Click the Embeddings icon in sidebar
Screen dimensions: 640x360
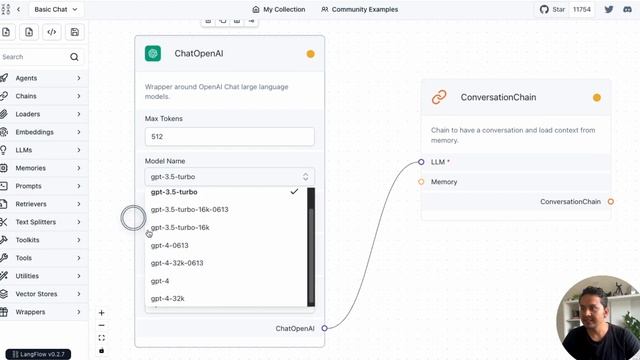4,132
